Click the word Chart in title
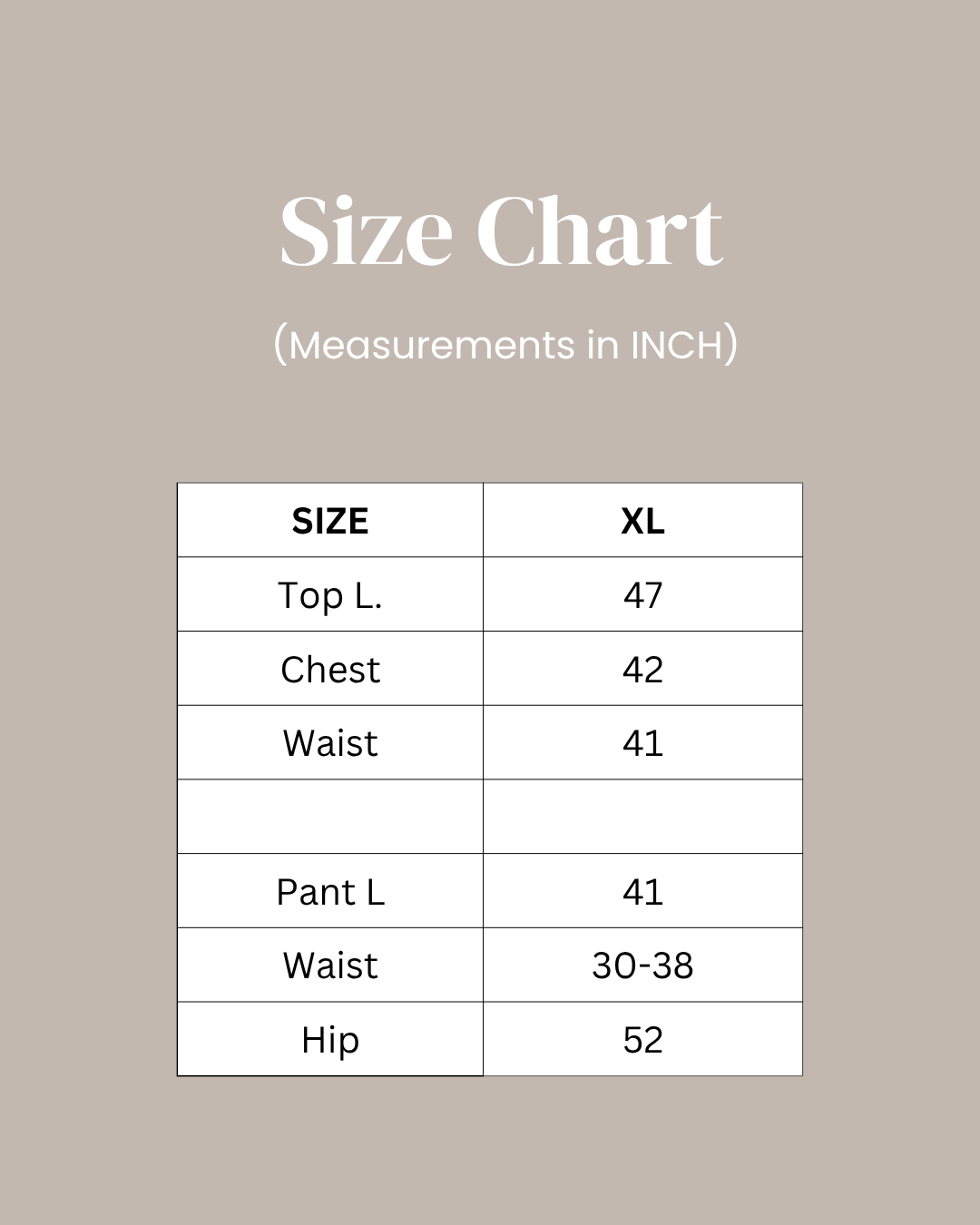 click(x=600, y=232)
